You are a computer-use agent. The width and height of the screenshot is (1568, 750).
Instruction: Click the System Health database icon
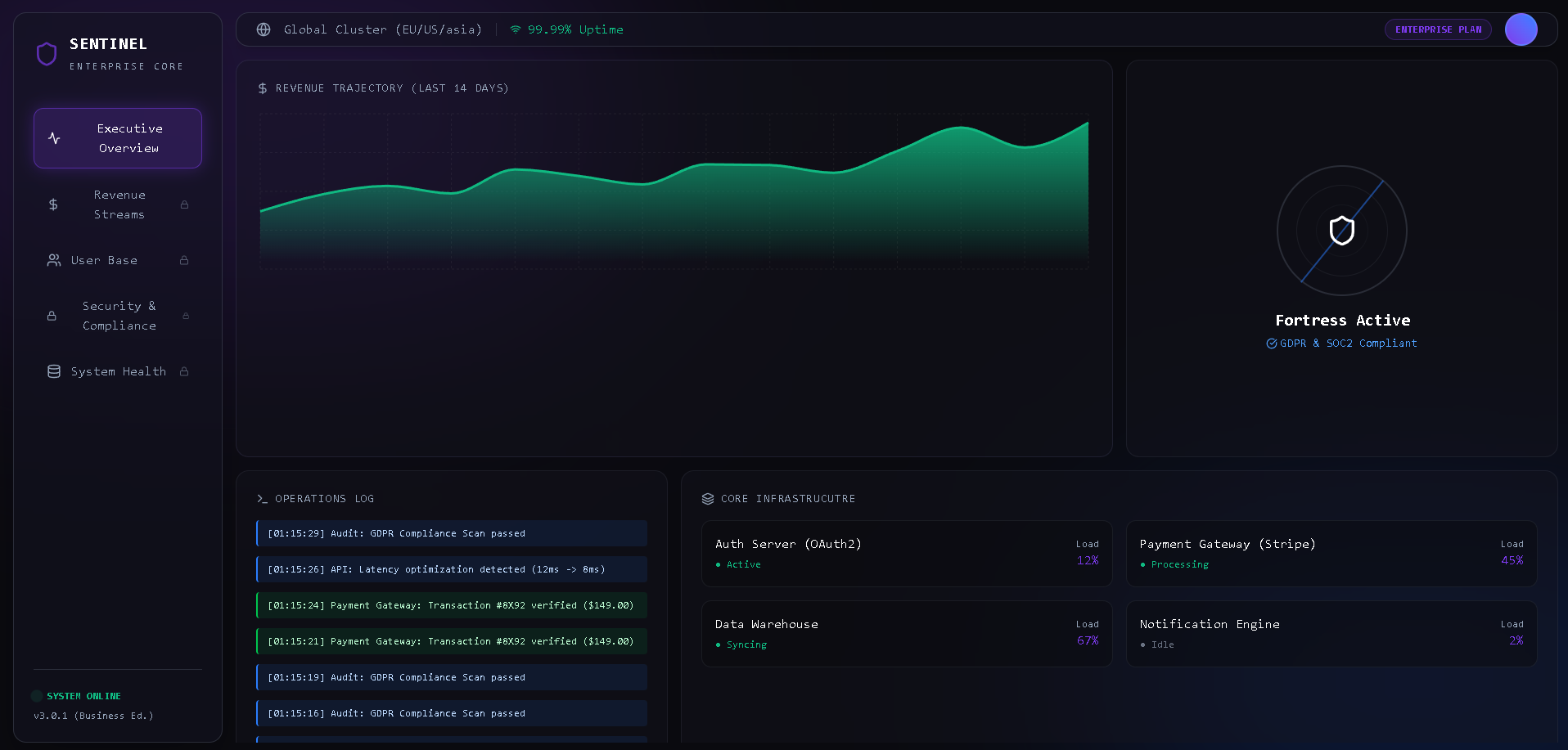pos(54,371)
